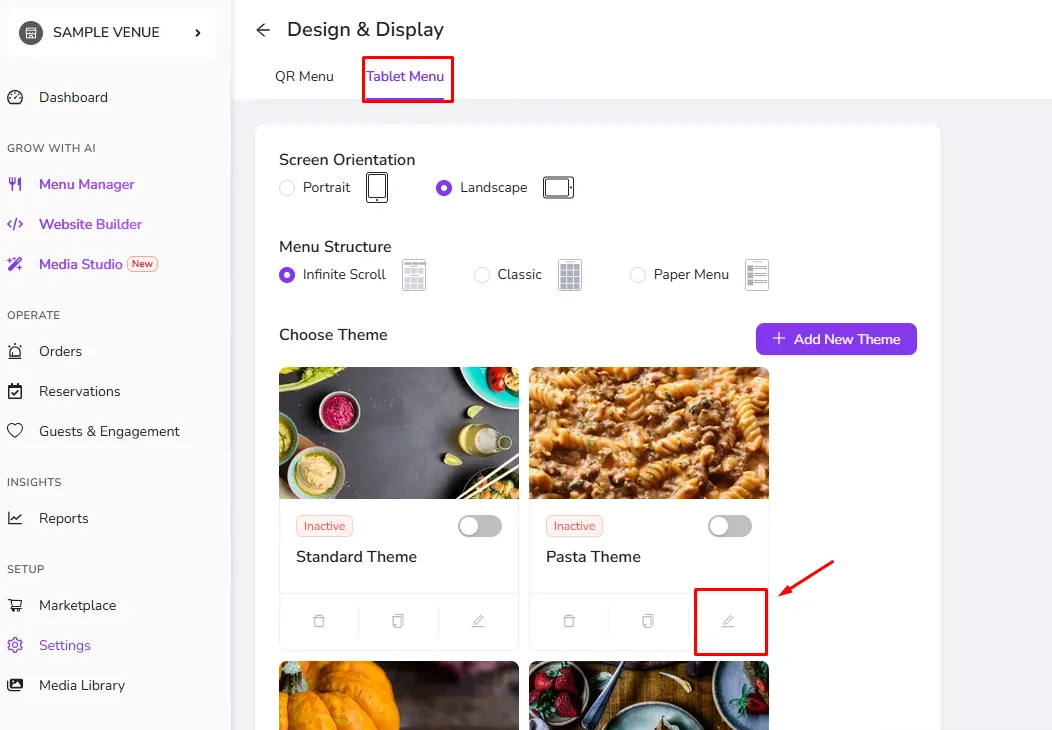Screen dimensions: 1052x730
Task: Expand the Sample Venue chevron
Action: [x=197, y=32]
